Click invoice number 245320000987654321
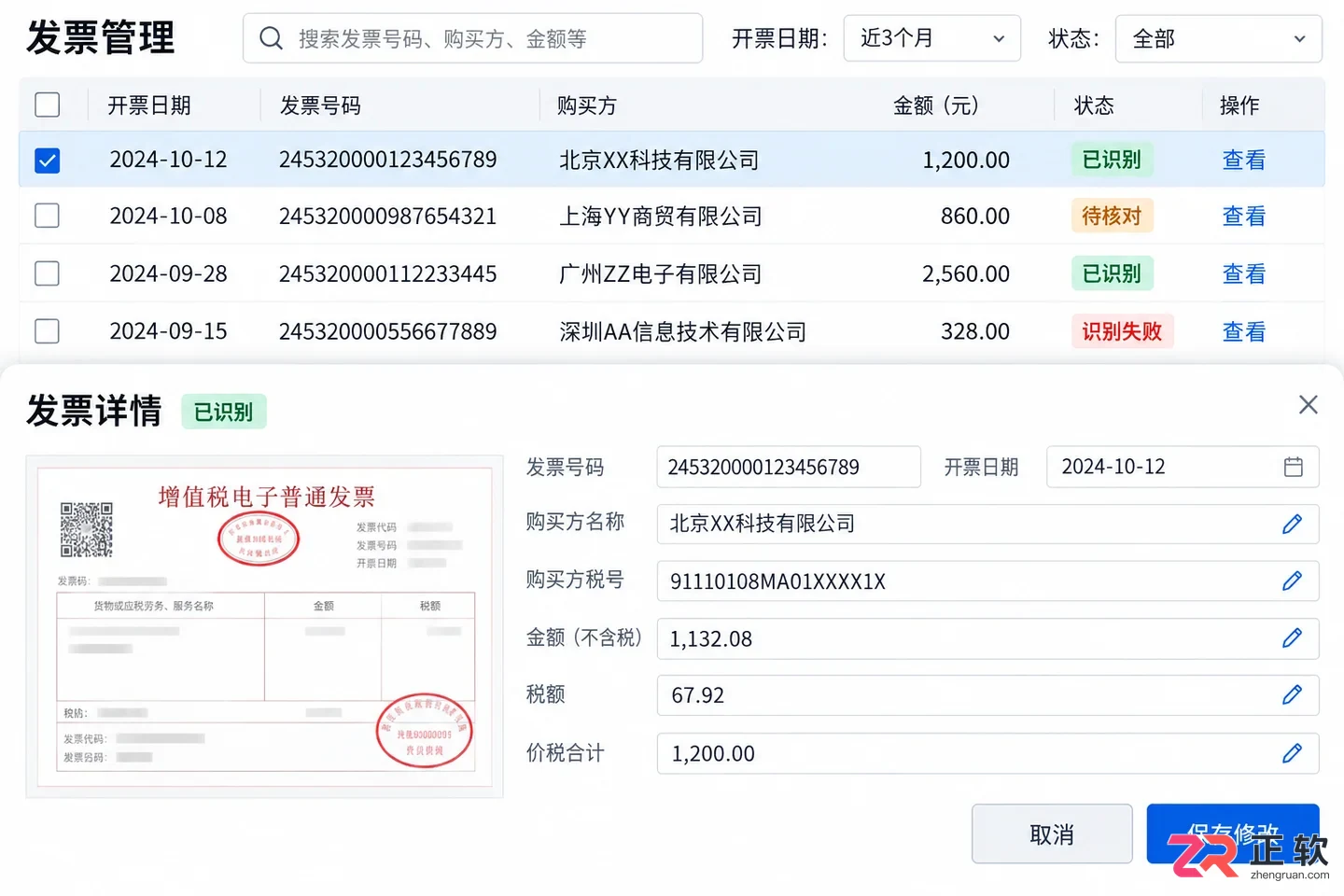This screenshot has width=1344, height=896. [x=387, y=217]
